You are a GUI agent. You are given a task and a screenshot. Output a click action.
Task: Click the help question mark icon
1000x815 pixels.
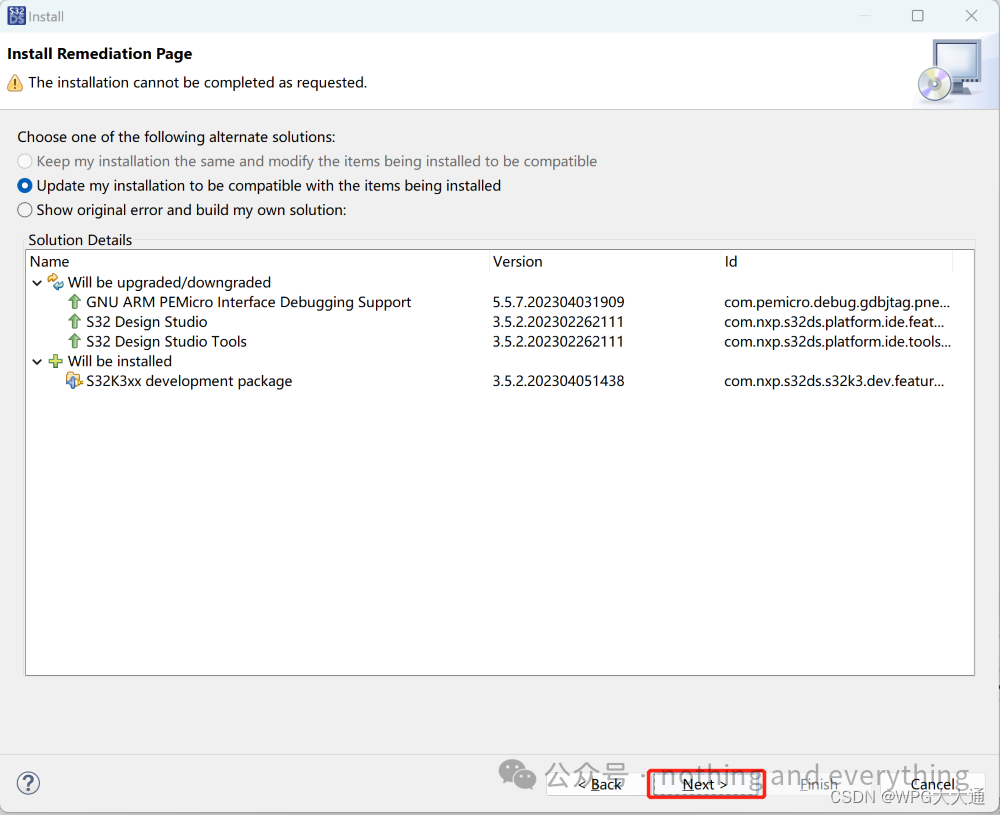(28, 782)
